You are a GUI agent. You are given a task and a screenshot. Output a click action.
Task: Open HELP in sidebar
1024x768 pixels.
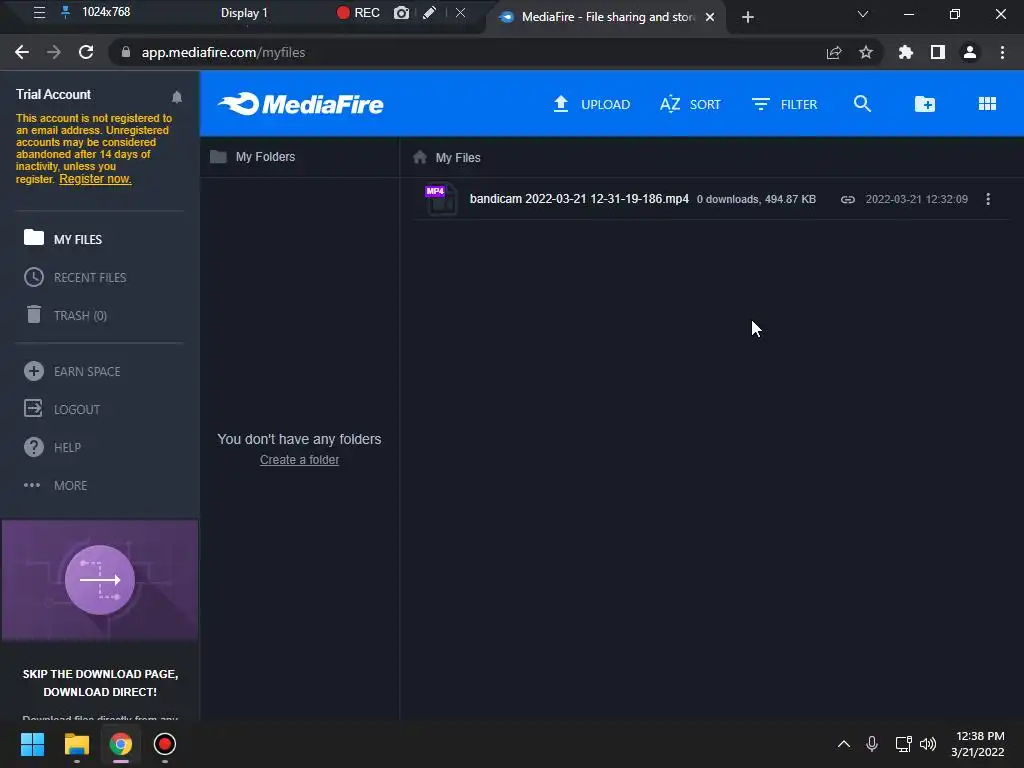[52, 447]
